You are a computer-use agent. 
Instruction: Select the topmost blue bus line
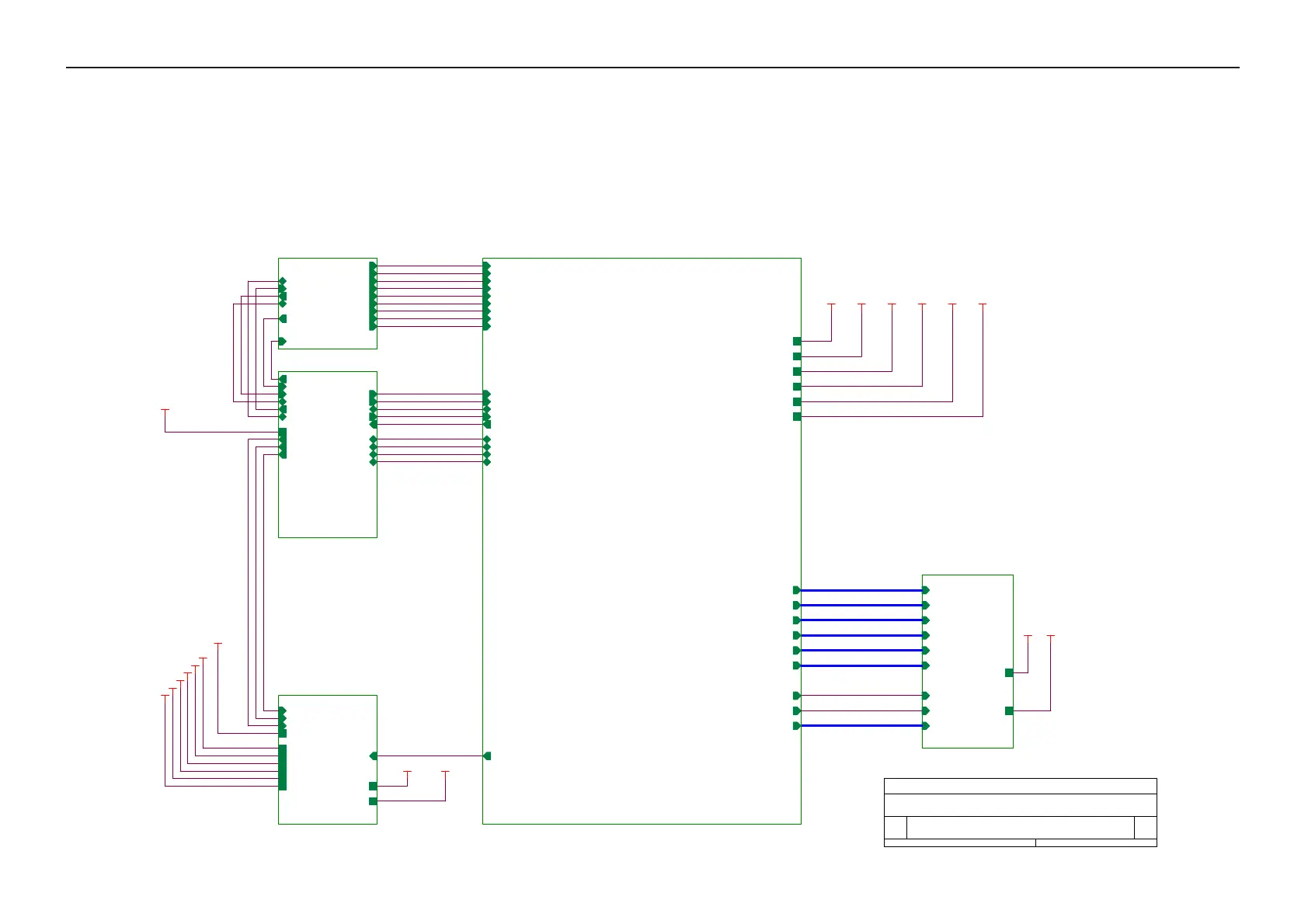click(x=861, y=590)
